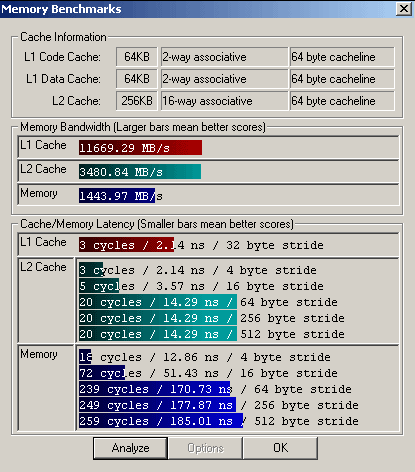Viewport: 415px width, 472px height.
Task: Click L1 Data Cache 2-way associative field
Action: coord(224,79)
